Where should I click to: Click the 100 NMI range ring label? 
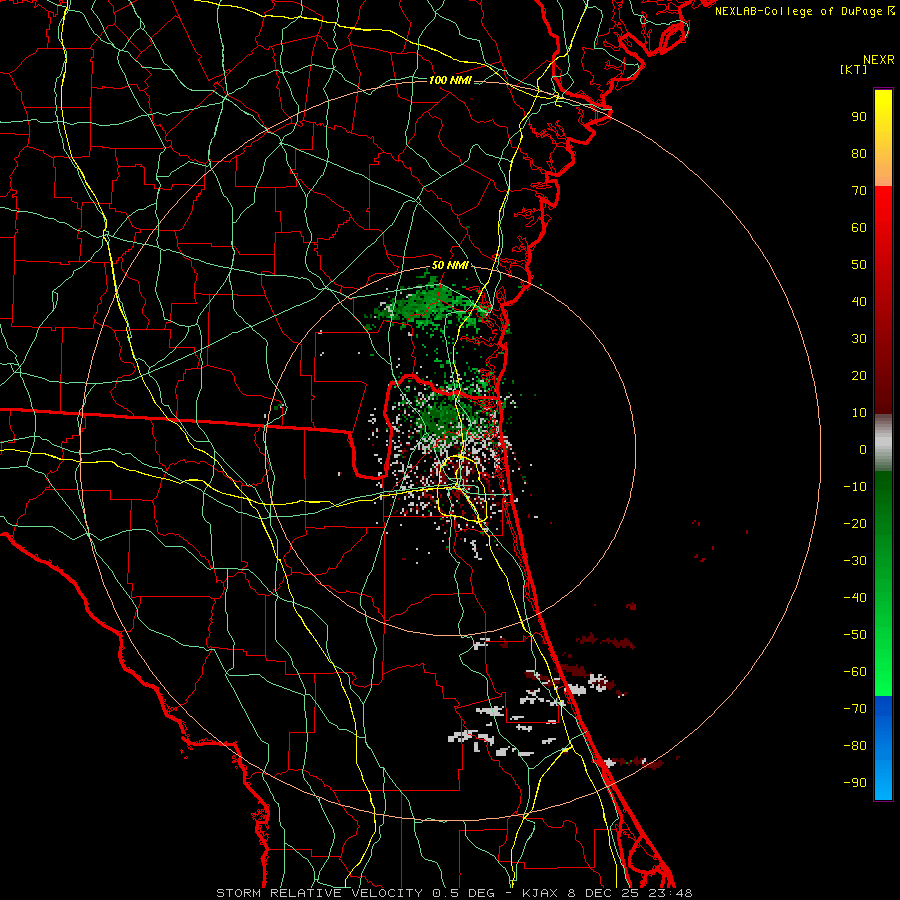point(450,80)
